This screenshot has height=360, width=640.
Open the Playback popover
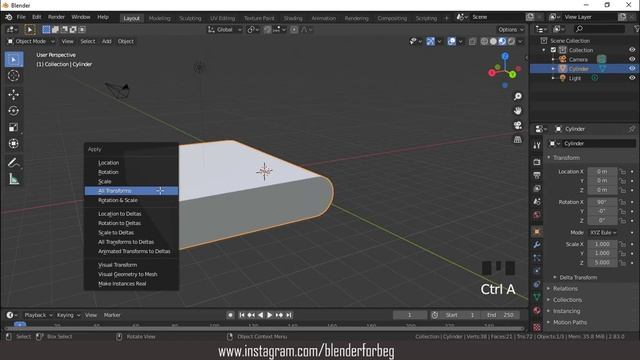tap(38, 315)
